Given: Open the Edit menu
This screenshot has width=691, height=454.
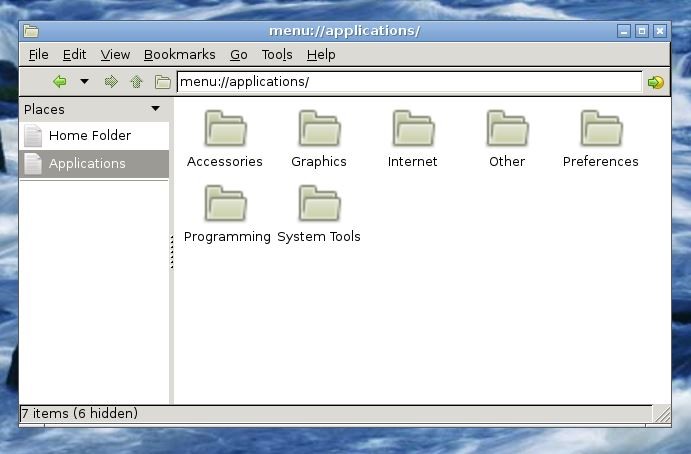Looking at the screenshot, I should [74, 55].
